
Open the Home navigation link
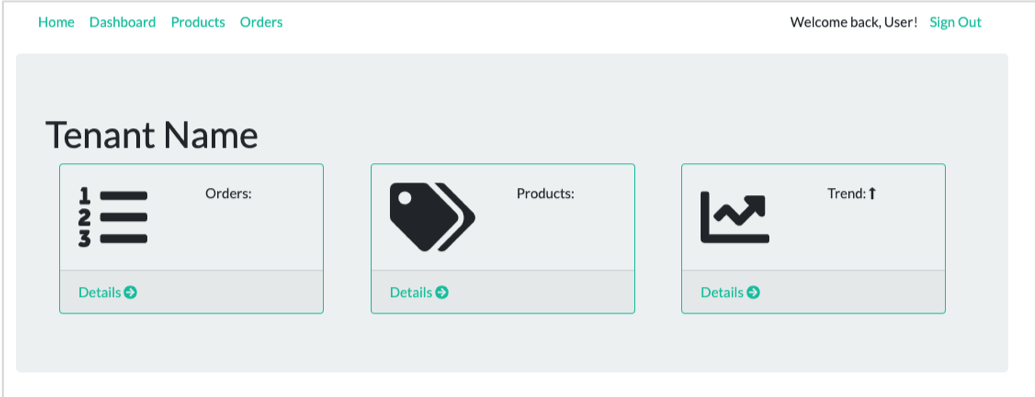(x=56, y=22)
